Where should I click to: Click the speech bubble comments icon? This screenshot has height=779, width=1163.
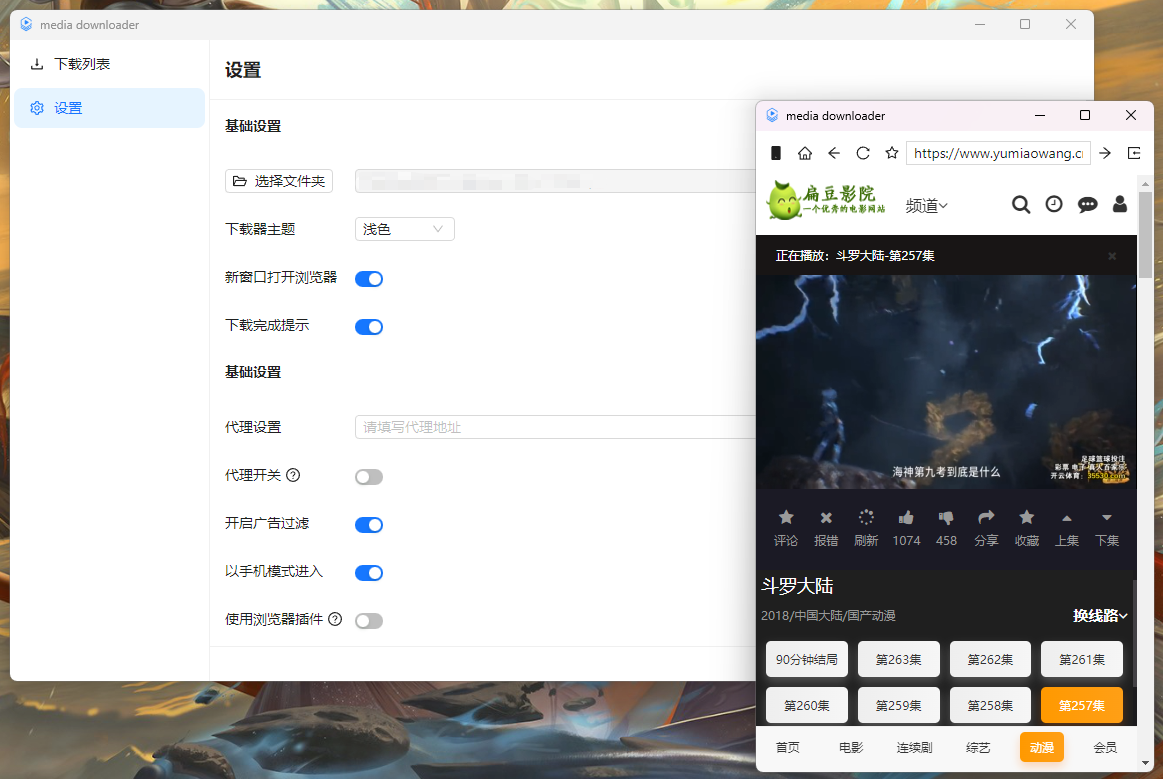coord(1087,204)
